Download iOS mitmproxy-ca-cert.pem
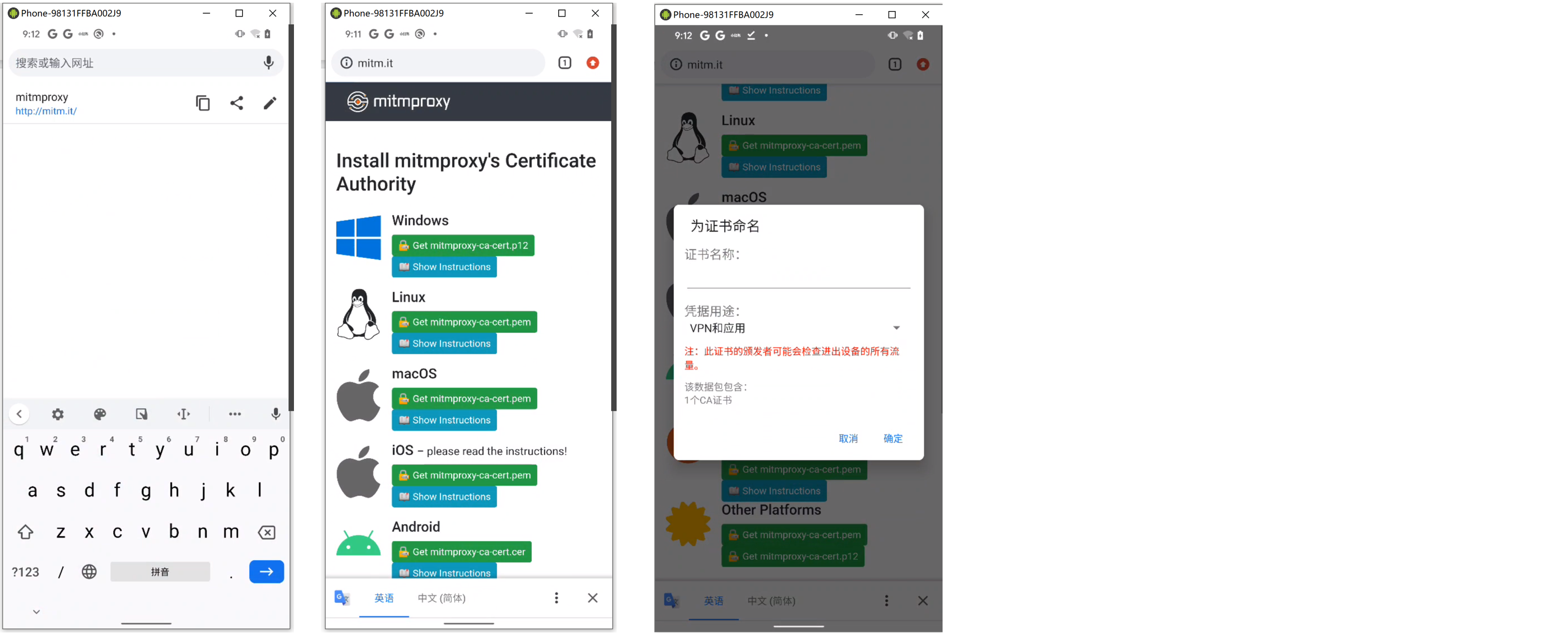1568x638 pixels. [464, 475]
